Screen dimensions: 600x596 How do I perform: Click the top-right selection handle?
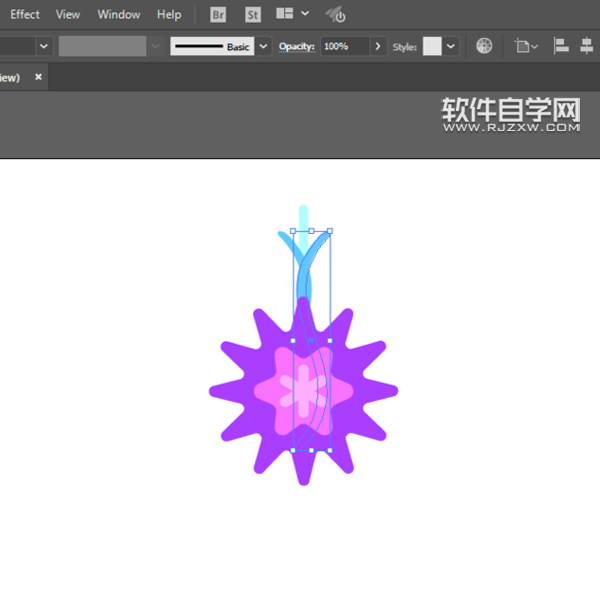click(x=330, y=231)
